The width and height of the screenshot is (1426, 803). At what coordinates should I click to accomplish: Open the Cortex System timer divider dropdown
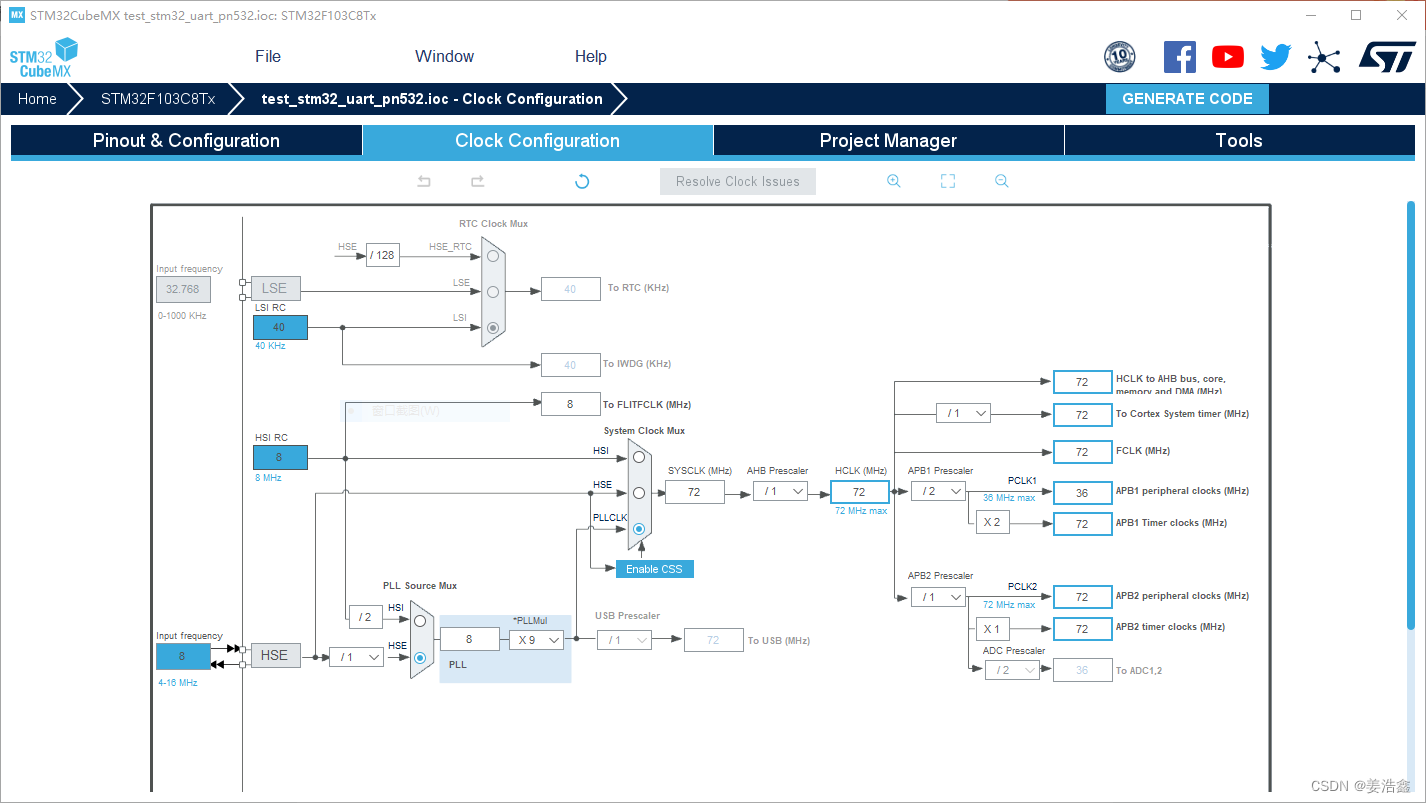point(964,413)
